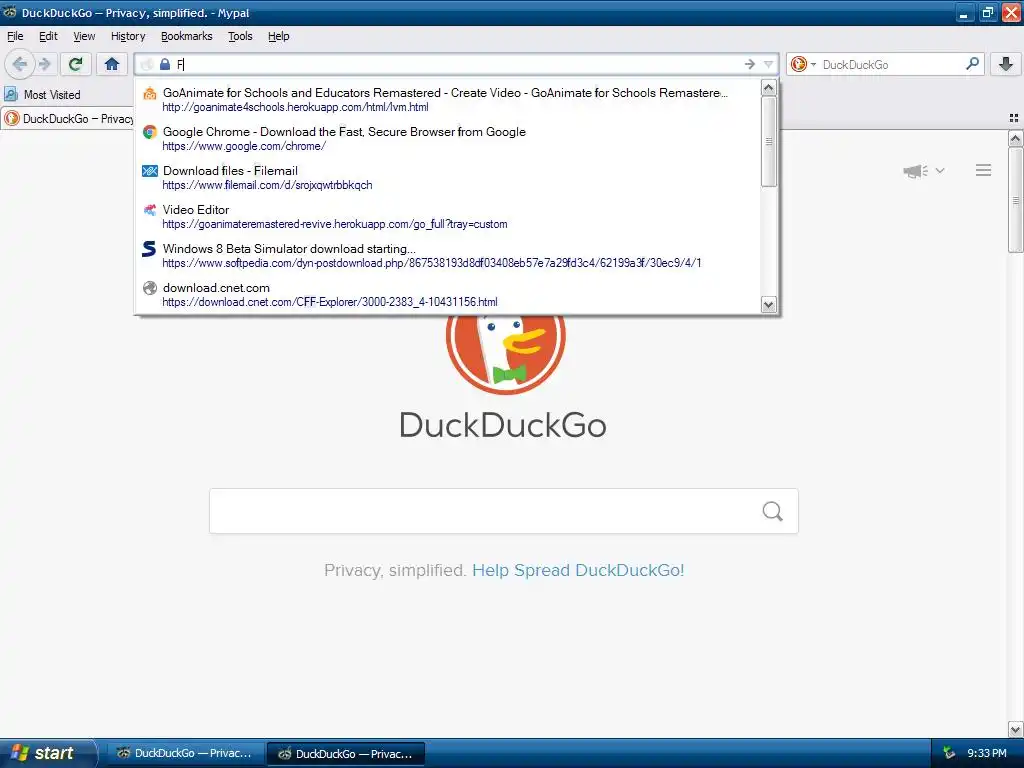
Task: Expand the chevron next to the megaphone
Action: 940,170
